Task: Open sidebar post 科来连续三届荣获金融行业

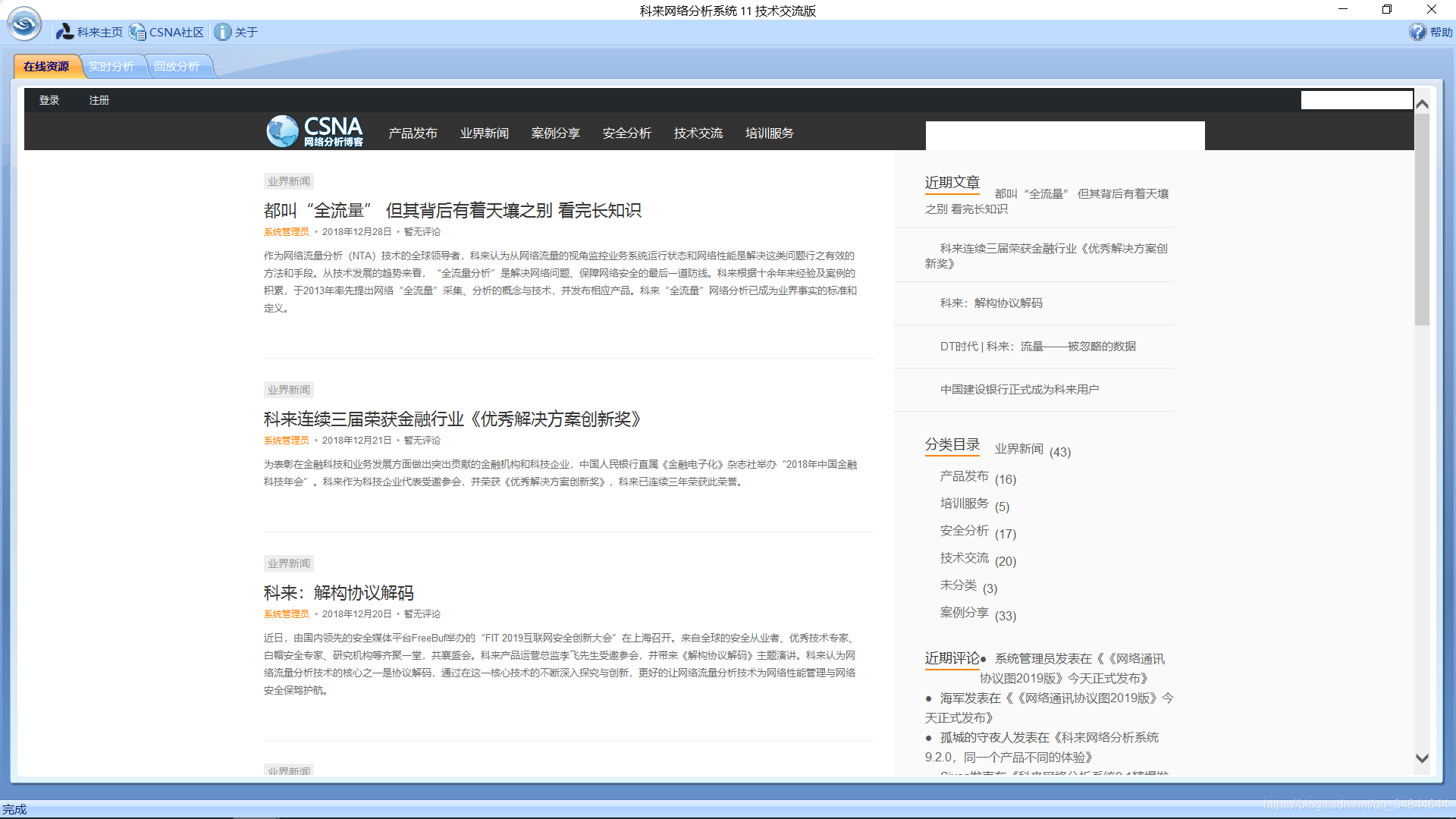Action: [x=1046, y=256]
